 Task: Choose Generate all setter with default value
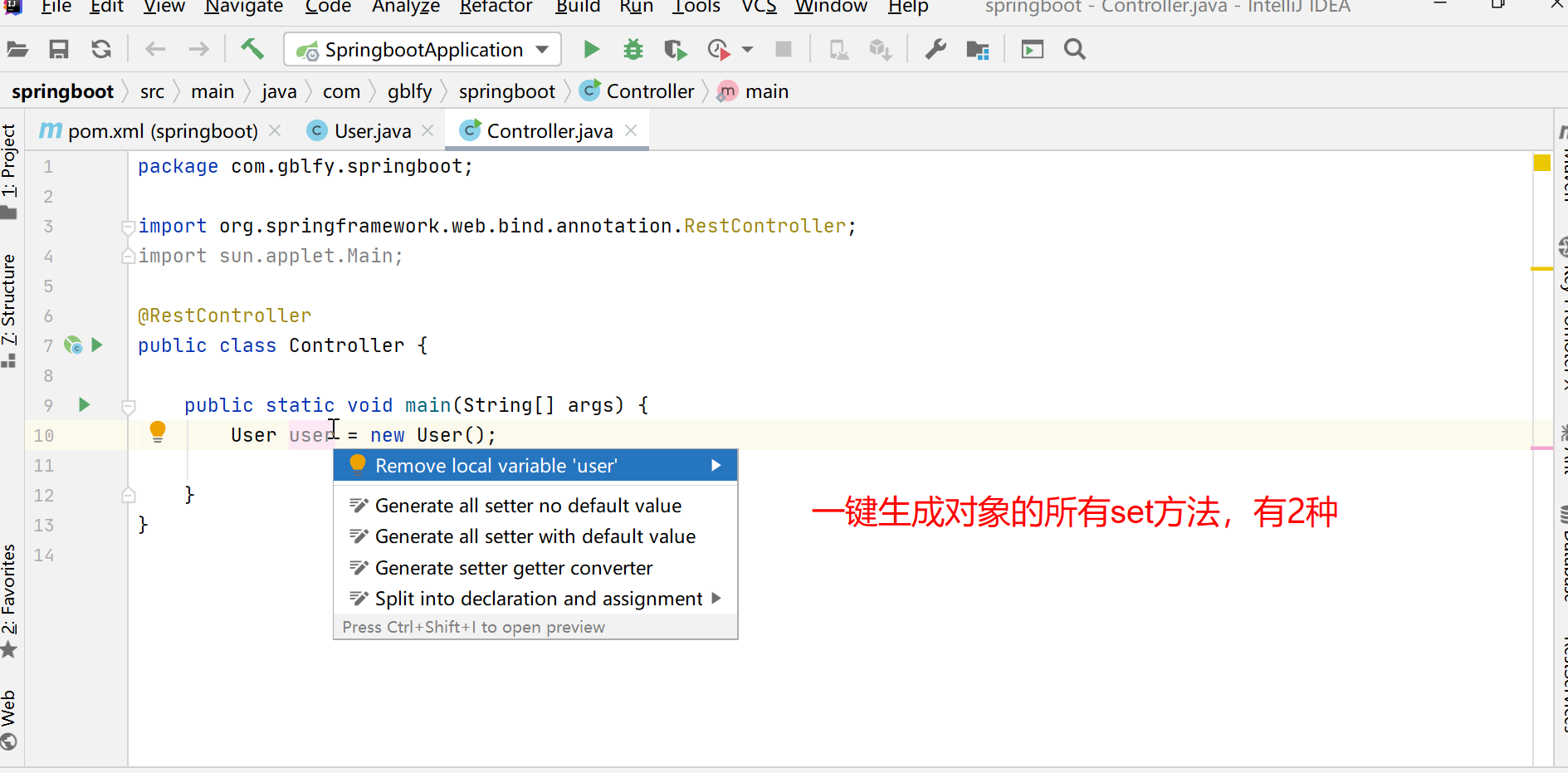[535, 536]
